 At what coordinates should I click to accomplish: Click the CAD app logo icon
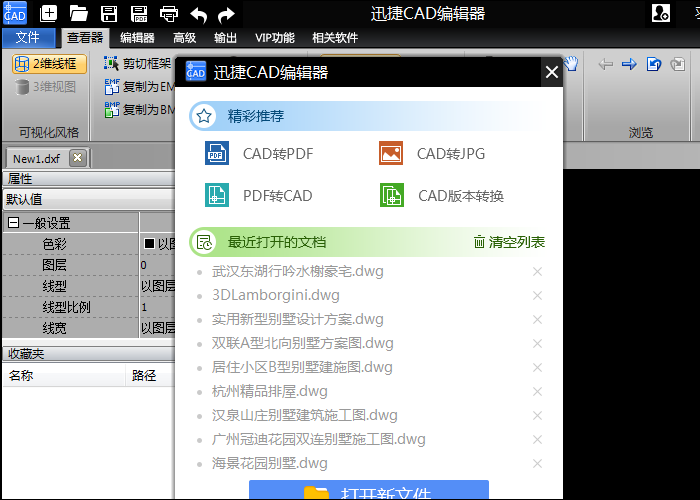point(15,13)
